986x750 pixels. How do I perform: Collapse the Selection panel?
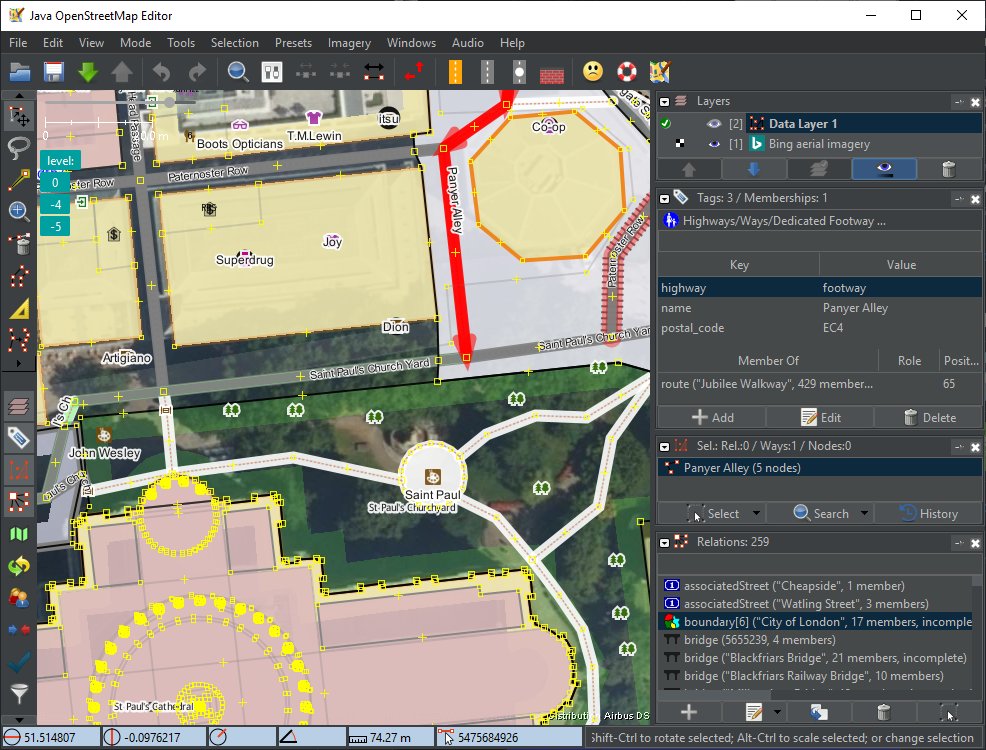[x=665, y=446]
